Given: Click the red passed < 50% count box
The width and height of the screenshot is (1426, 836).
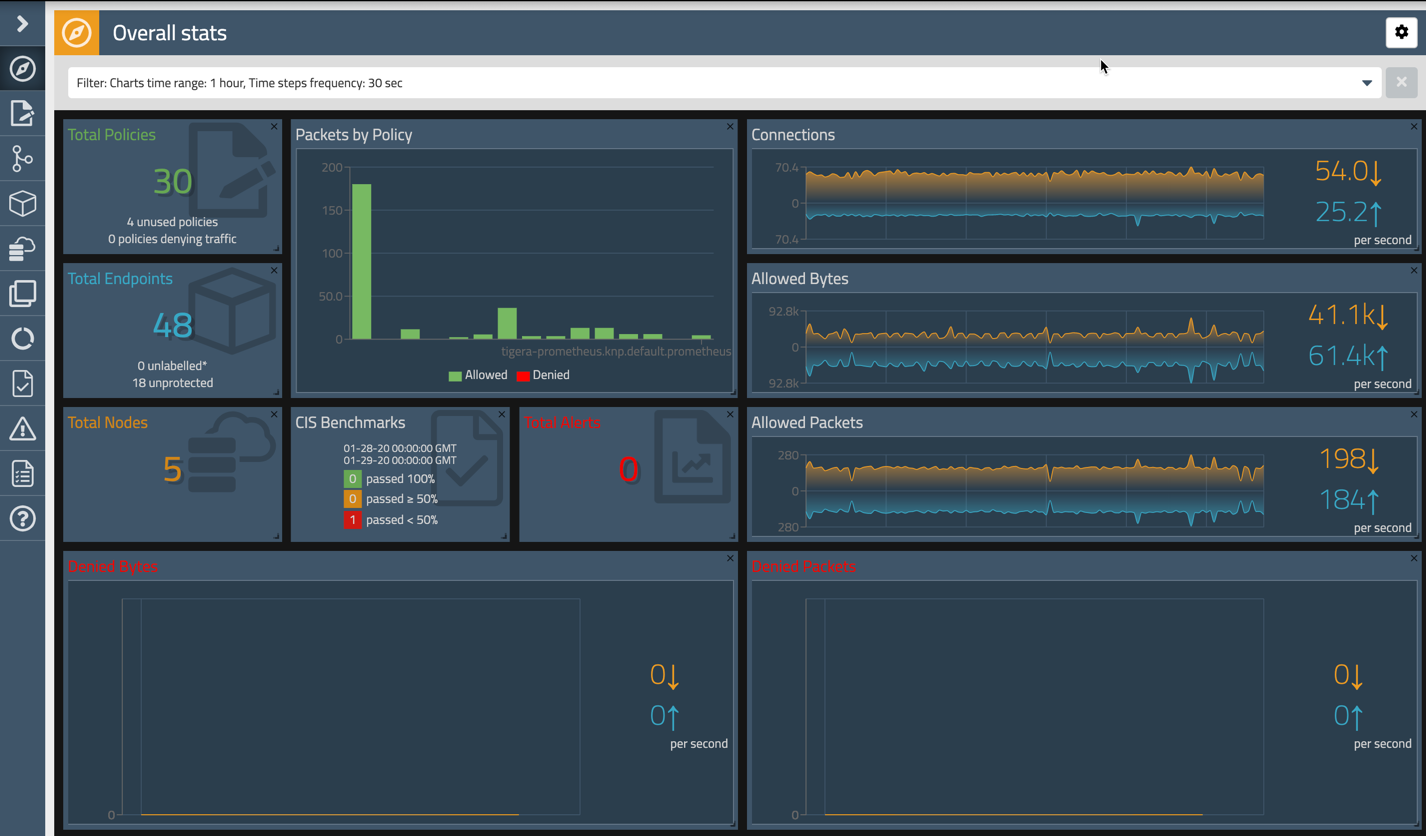Looking at the screenshot, I should 352,520.
